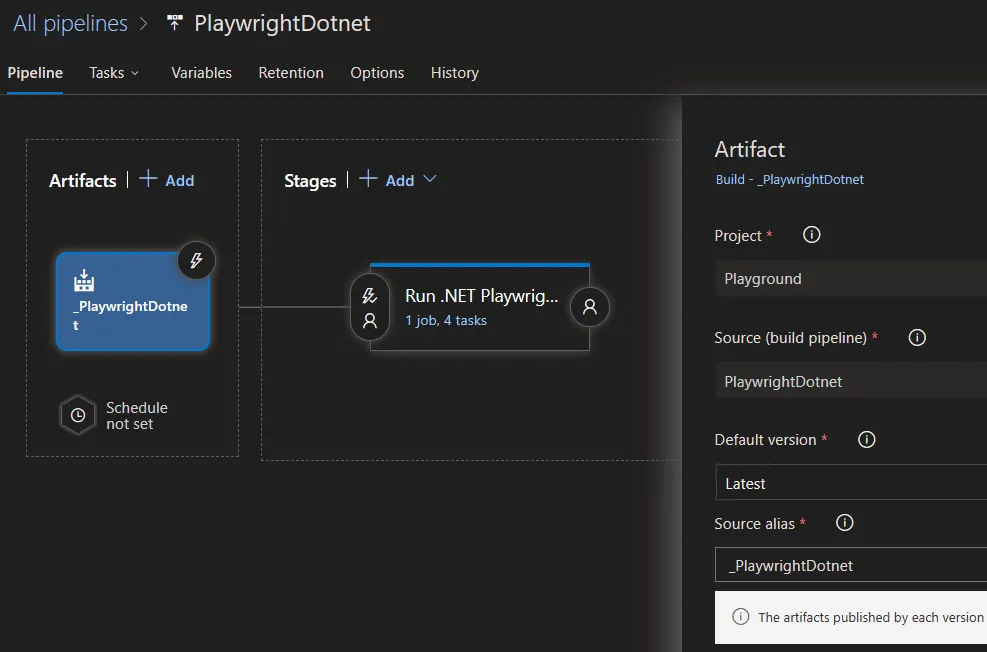This screenshot has width=987, height=652.
Task: Click info icon next to Source (build pipeline)
Action: [x=916, y=337]
